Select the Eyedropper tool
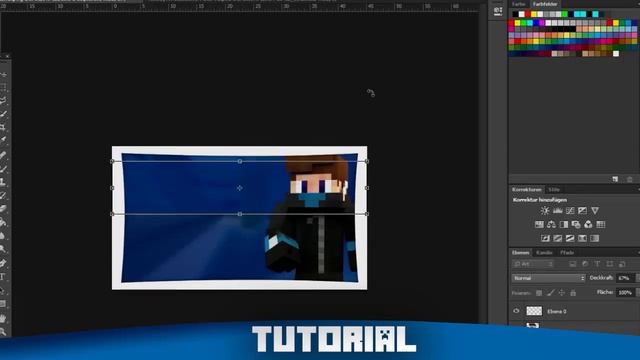Viewport: 640px width, 360px height. tap(4, 141)
